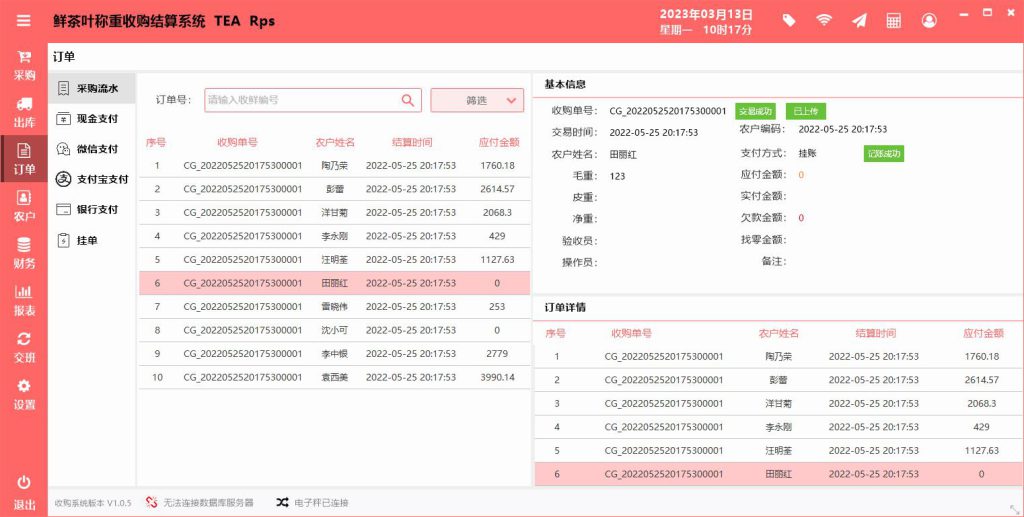The width and height of the screenshot is (1024, 517).
Task: Select order row 8 沈小可 in left list
Action: pyautogui.click(x=334, y=330)
